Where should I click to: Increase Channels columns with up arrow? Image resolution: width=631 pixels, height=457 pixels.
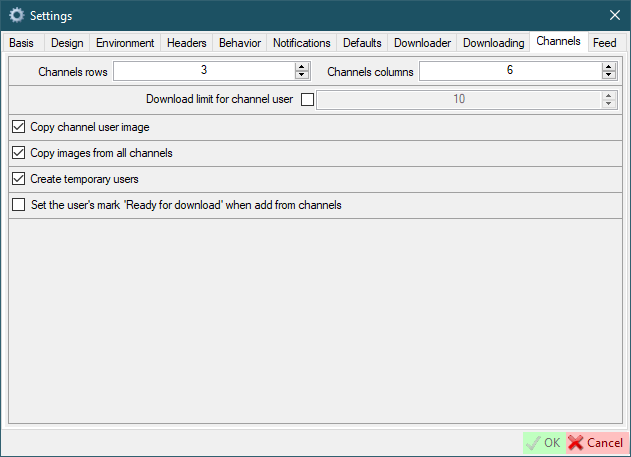(608, 67)
